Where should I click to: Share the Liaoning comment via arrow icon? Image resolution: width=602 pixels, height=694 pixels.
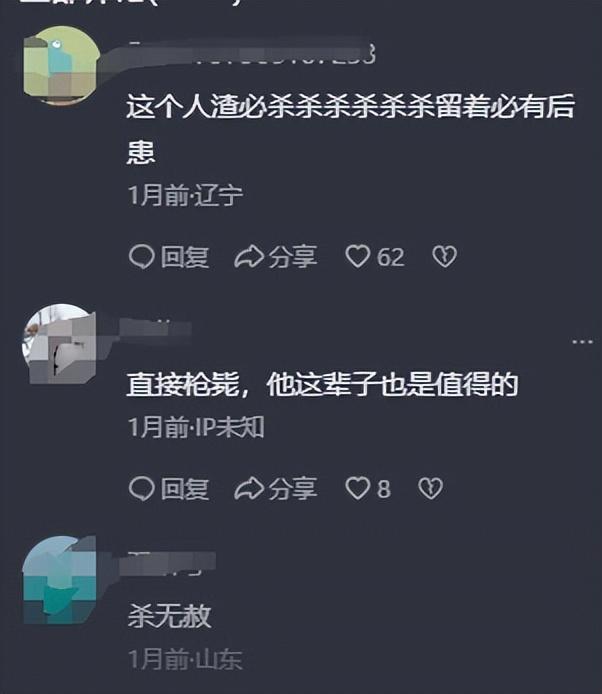[249, 257]
